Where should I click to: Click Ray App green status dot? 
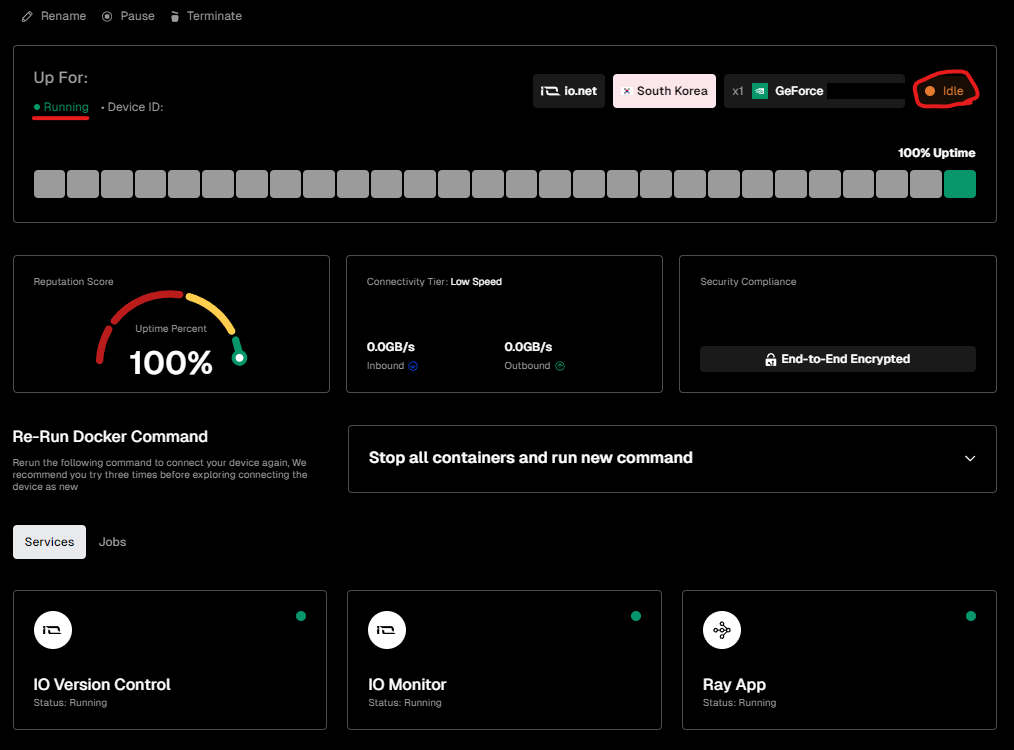click(971, 616)
